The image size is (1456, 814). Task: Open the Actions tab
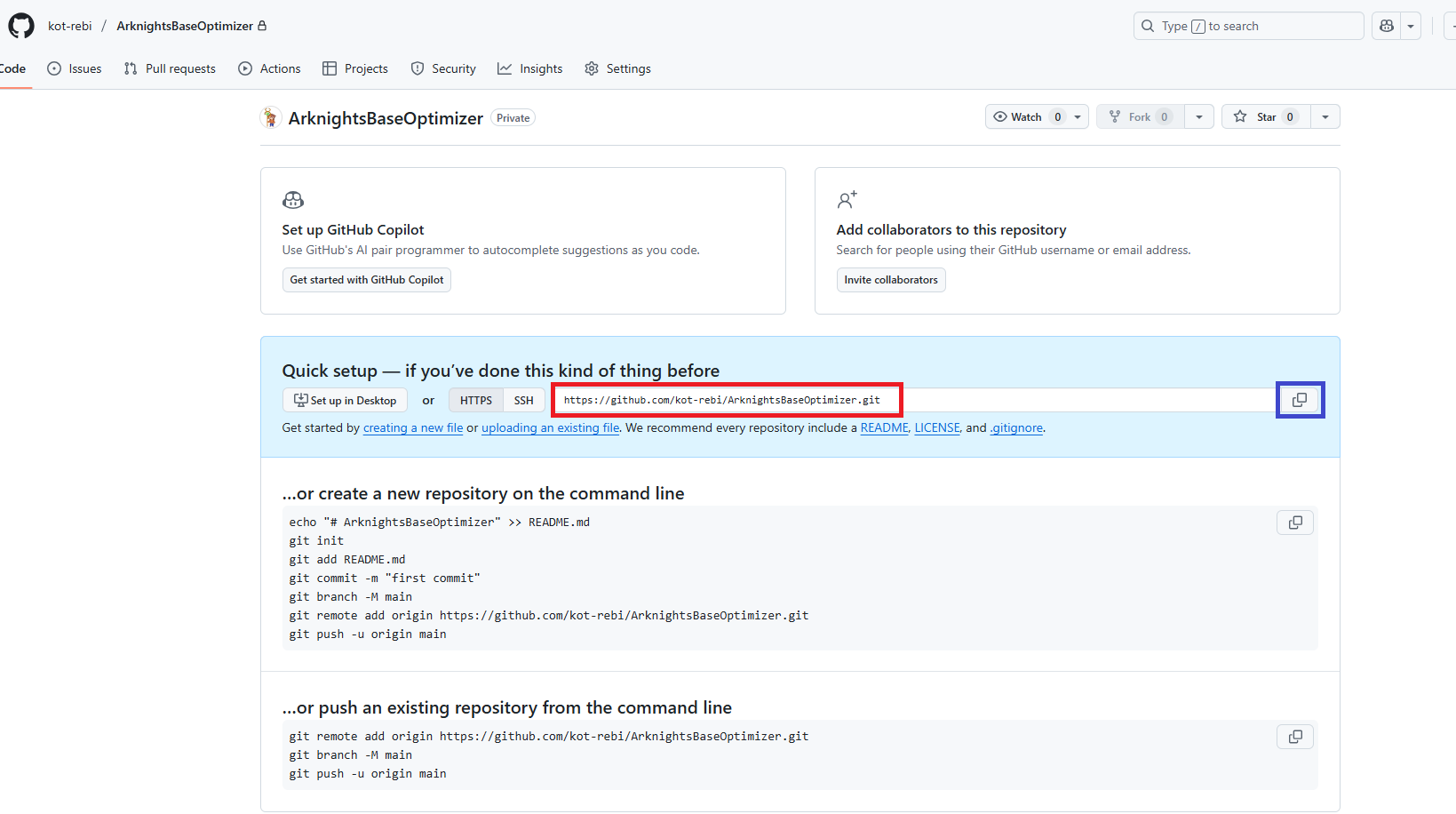click(x=270, y=68)
